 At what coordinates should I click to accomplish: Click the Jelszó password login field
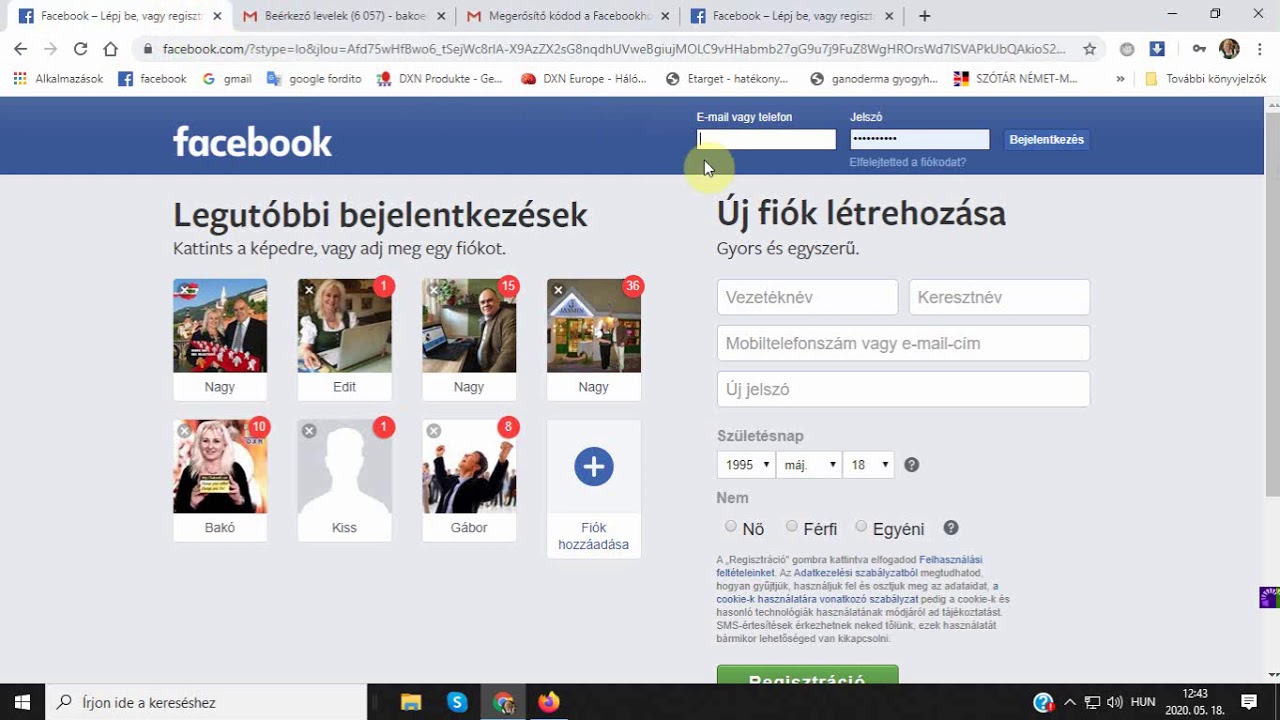tap(920, 140)
